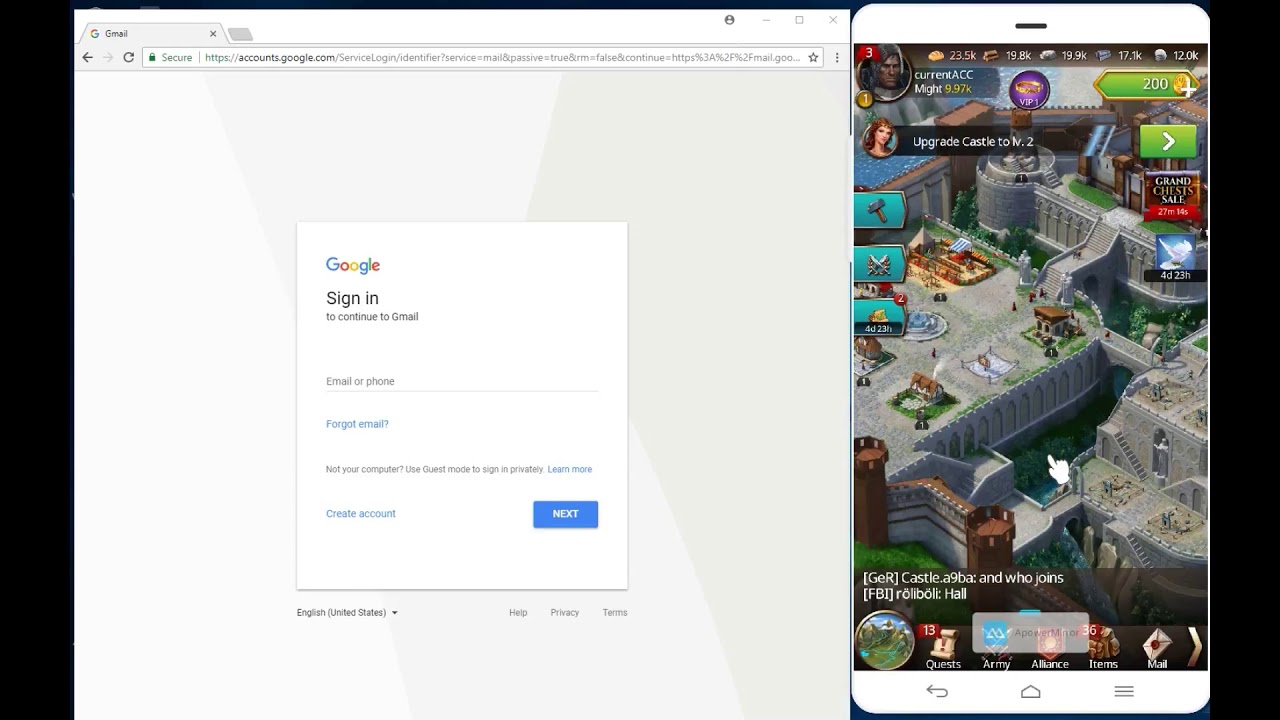Tap the quest advisor portrait

[x=881, y=137]
